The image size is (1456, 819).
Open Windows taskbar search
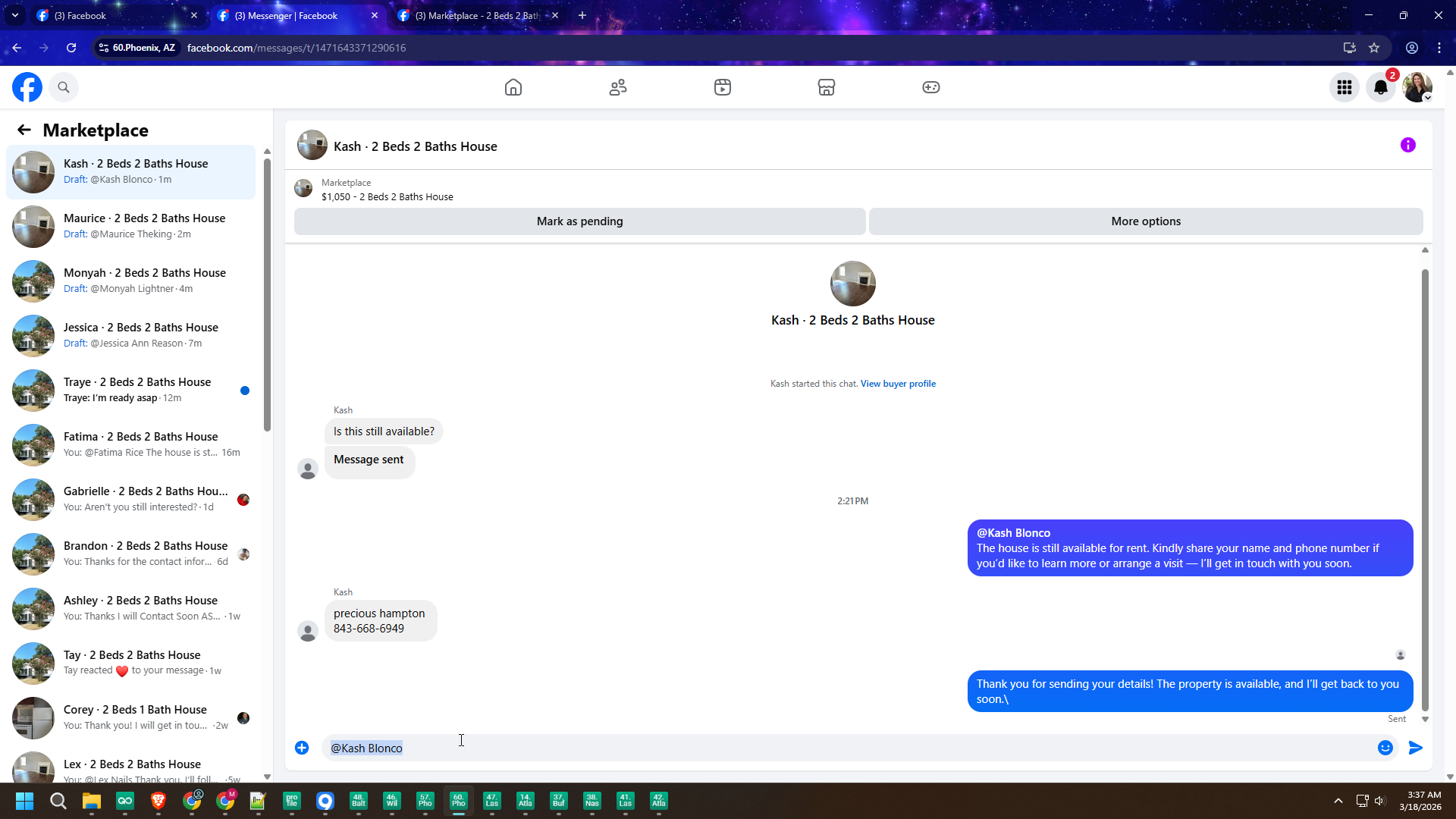(58, 801)
